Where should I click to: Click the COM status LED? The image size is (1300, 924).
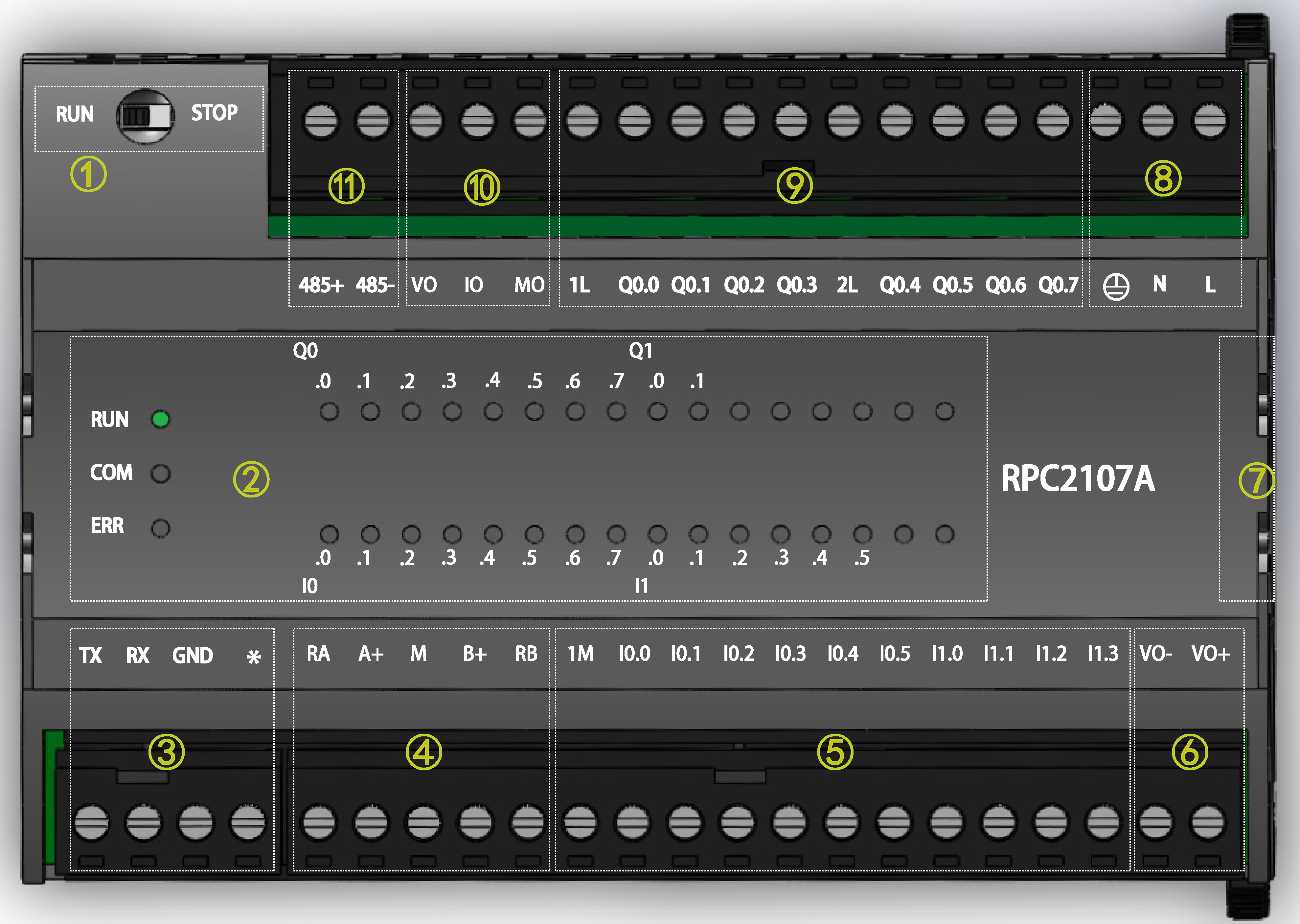click(x=160, y=474)
